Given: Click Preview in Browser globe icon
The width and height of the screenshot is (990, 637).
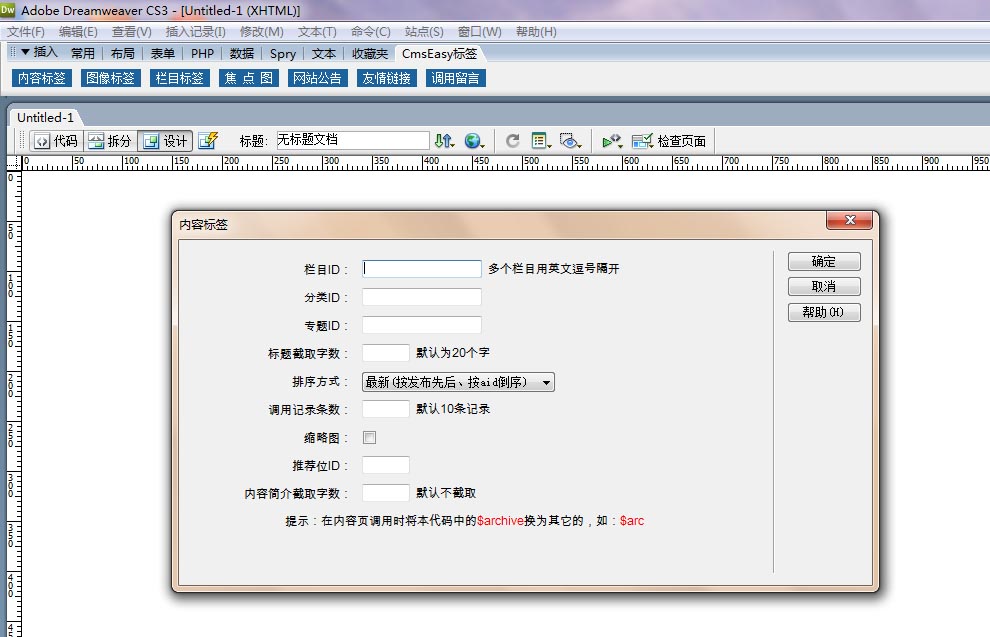Looking at the screenshot, I should coord(474,141).
